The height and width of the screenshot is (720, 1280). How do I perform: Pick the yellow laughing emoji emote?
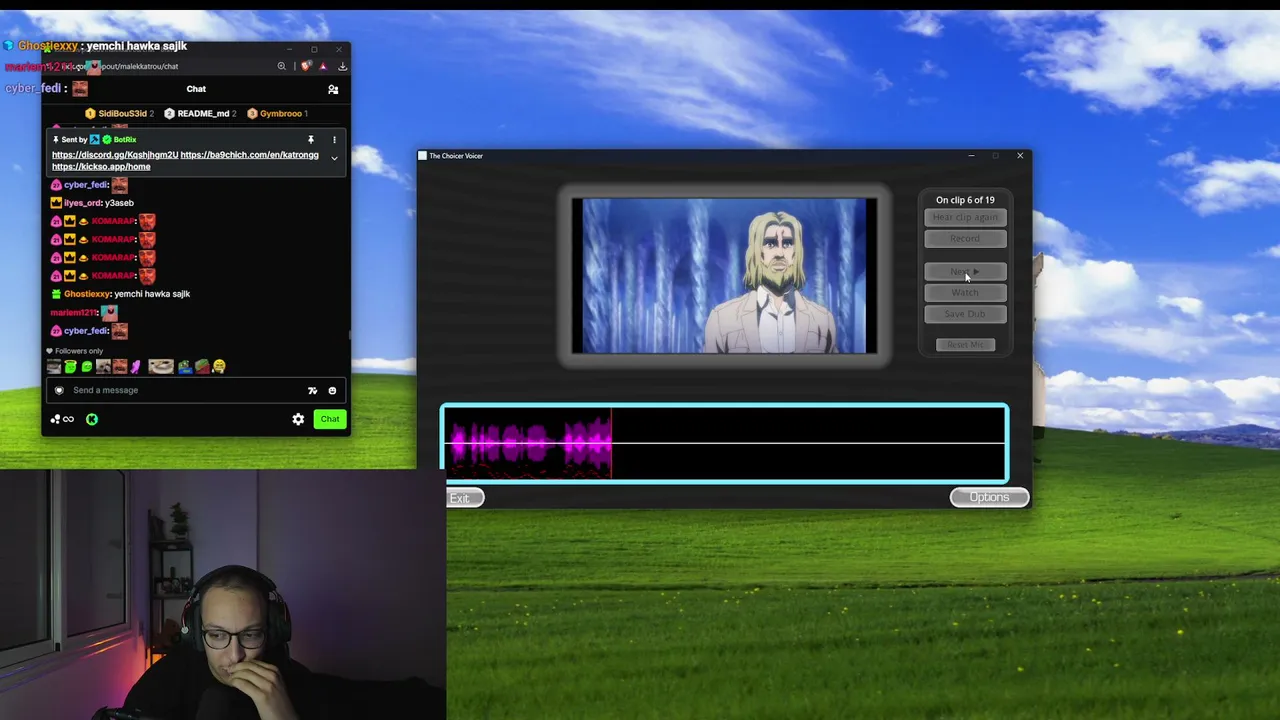click(x=219, y=367)
